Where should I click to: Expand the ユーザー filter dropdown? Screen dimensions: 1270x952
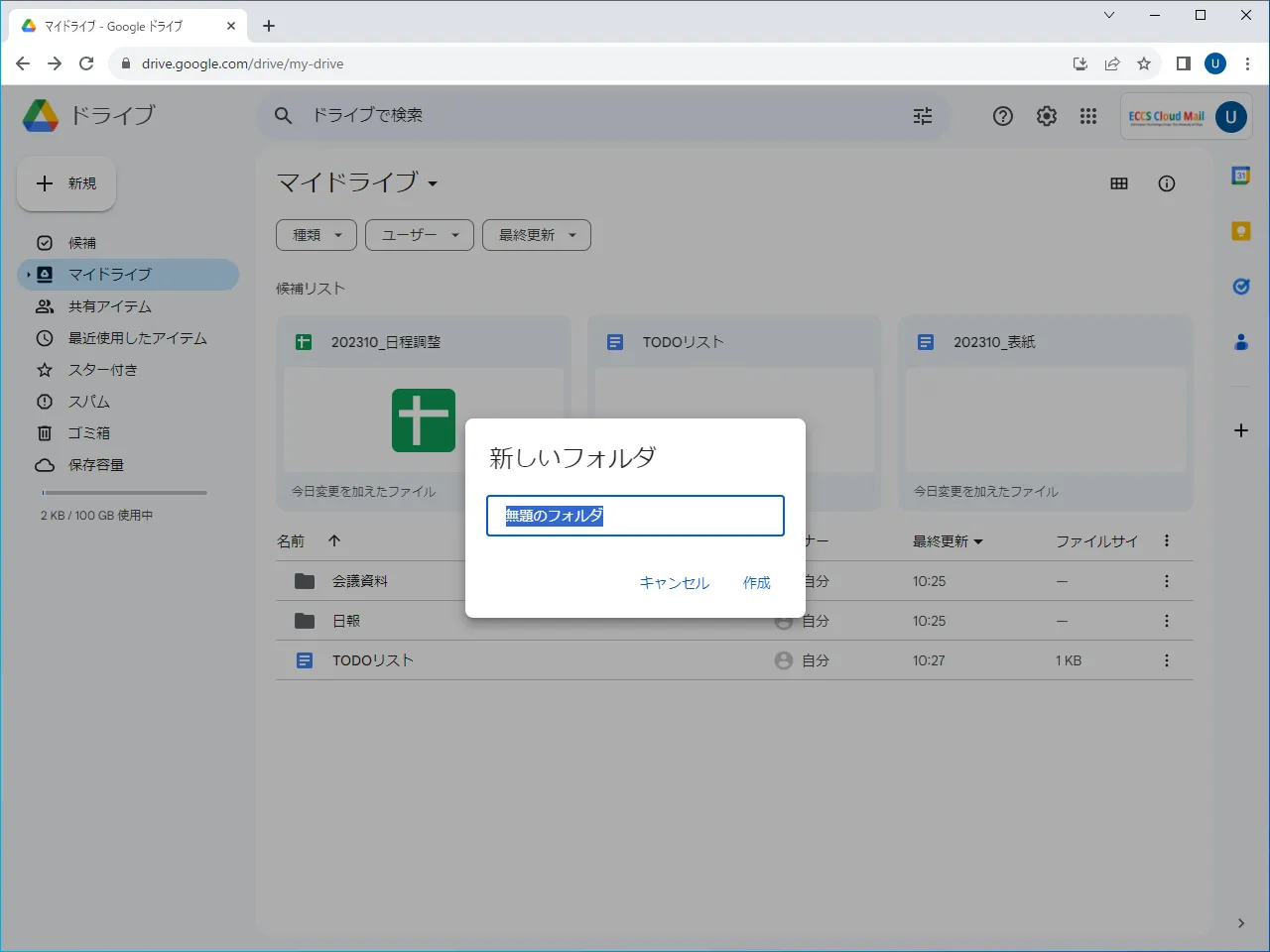pos(419,235)
